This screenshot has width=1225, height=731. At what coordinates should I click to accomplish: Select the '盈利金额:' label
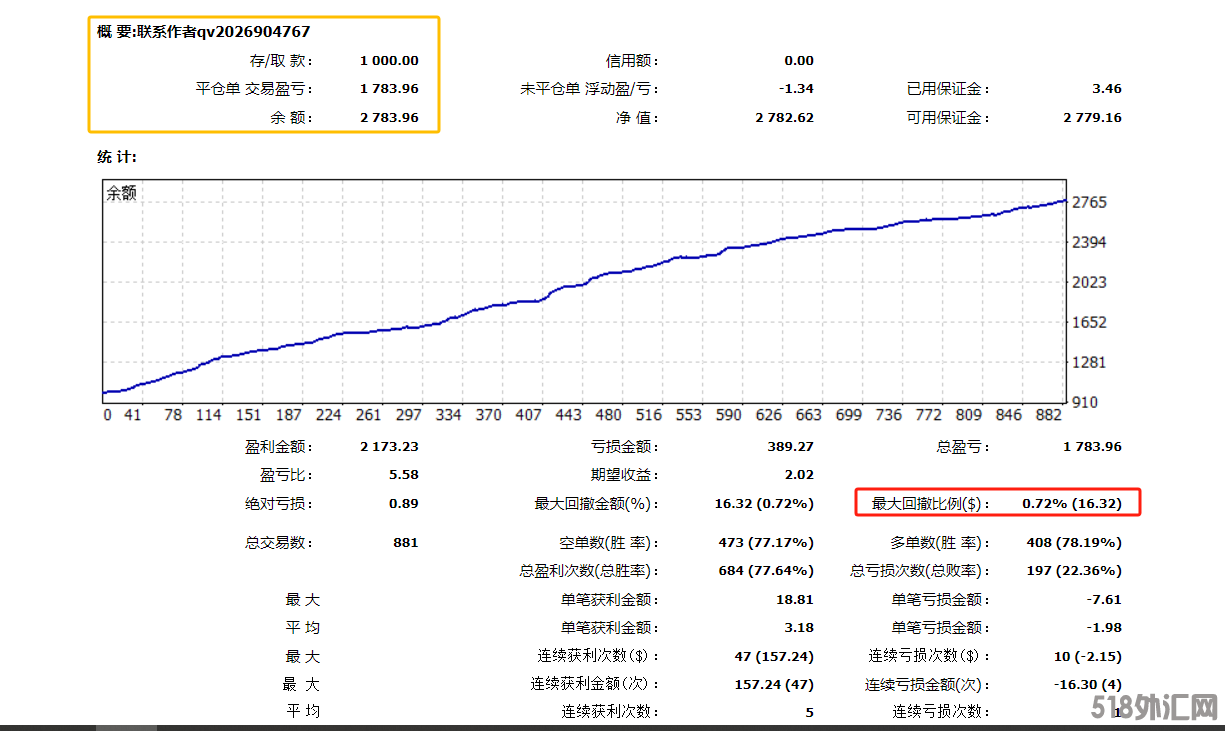tap(279, 447)
